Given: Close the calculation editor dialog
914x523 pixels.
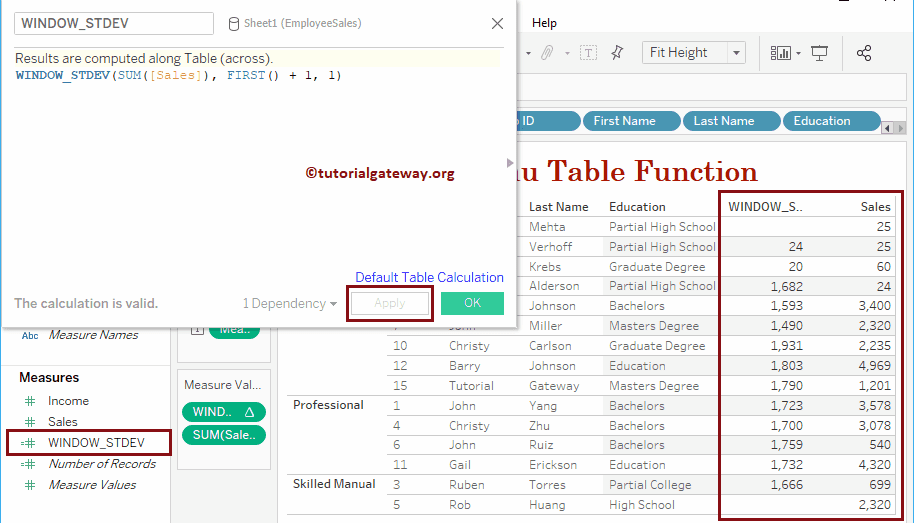Looking at the screenshot, I should [x=497, y=23].
